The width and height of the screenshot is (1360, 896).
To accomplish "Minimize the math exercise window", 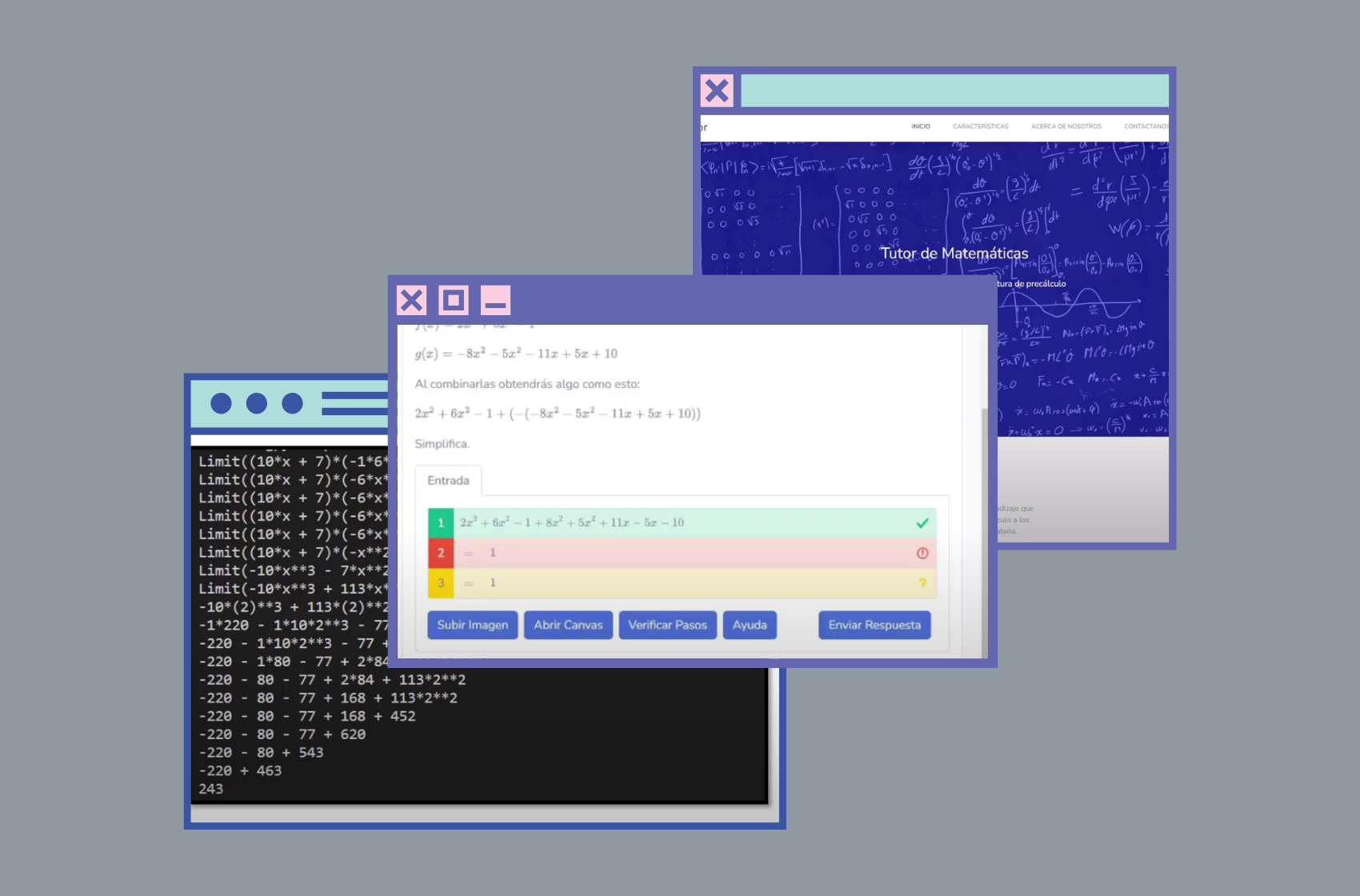I will (495, 300).
